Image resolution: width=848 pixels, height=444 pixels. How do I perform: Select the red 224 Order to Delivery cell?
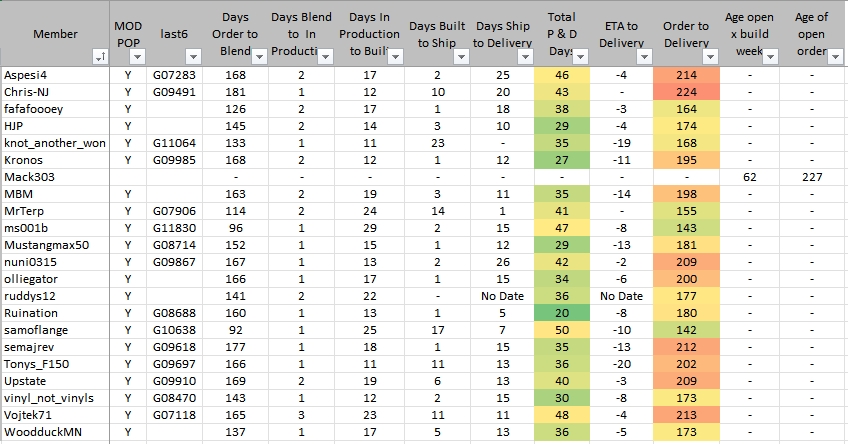tap(686, 93)
